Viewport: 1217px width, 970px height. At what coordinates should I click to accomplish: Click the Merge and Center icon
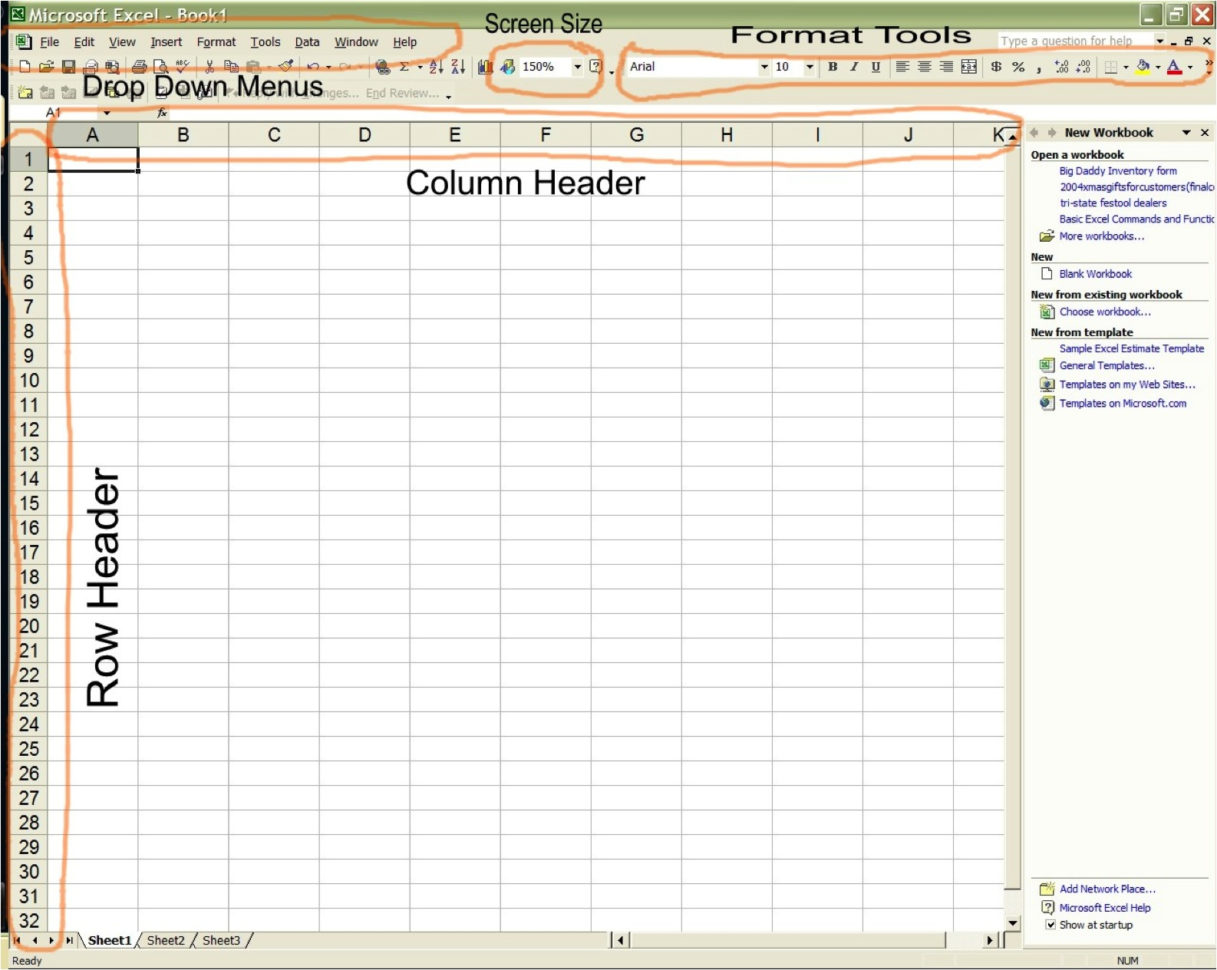point(968,67)
